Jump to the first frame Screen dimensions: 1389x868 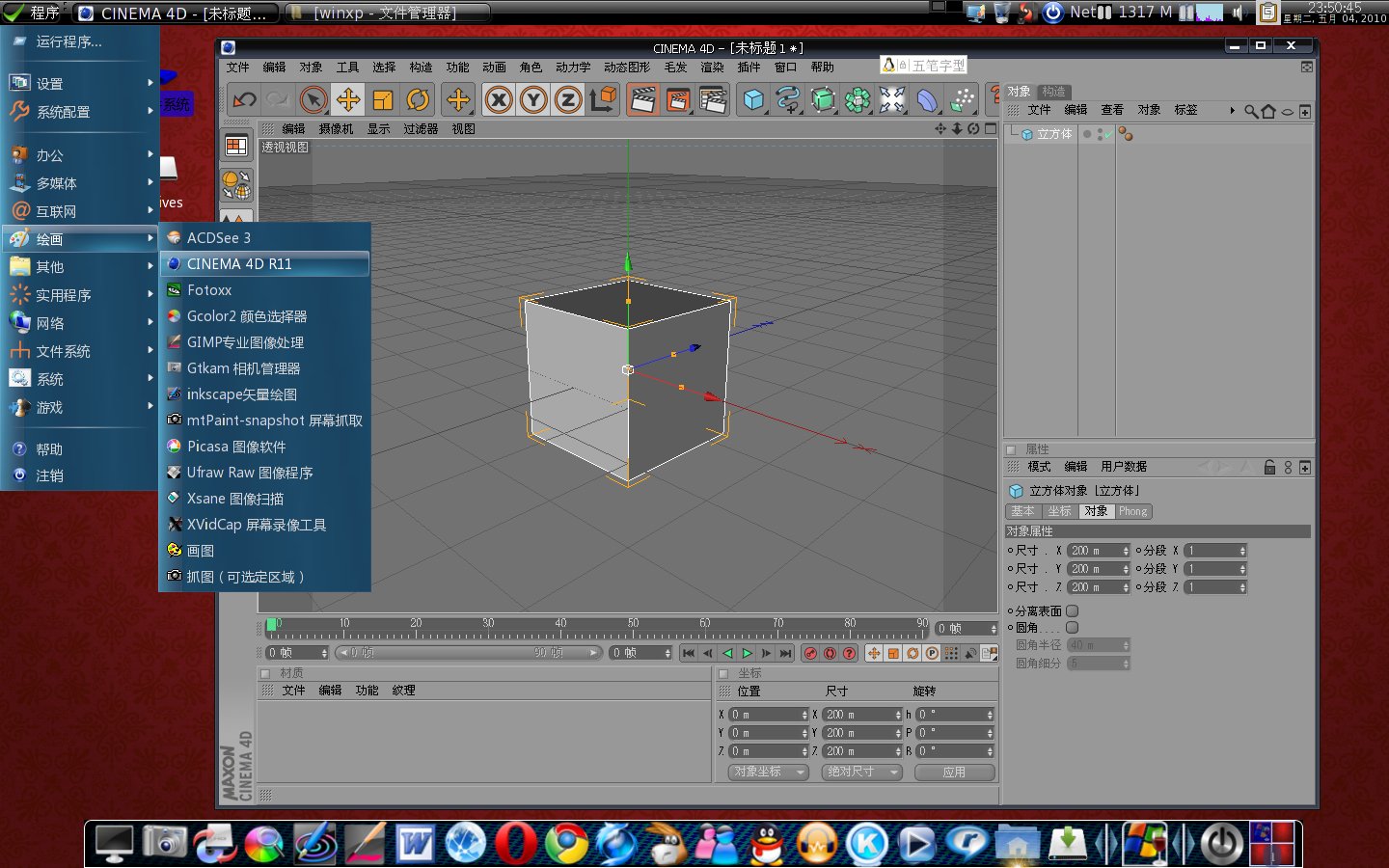pos(689,653)
